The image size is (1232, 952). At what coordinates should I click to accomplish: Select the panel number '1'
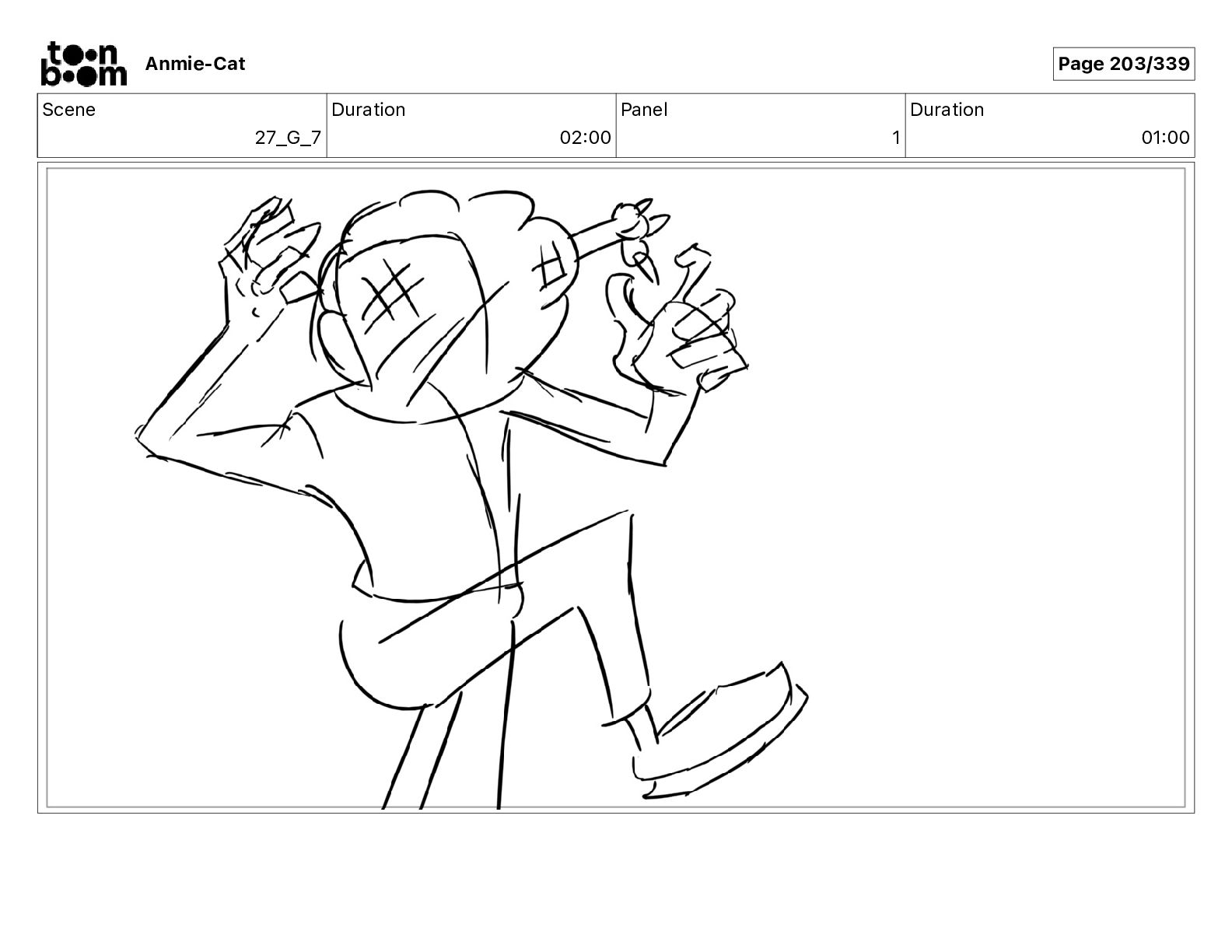(896, 138)
